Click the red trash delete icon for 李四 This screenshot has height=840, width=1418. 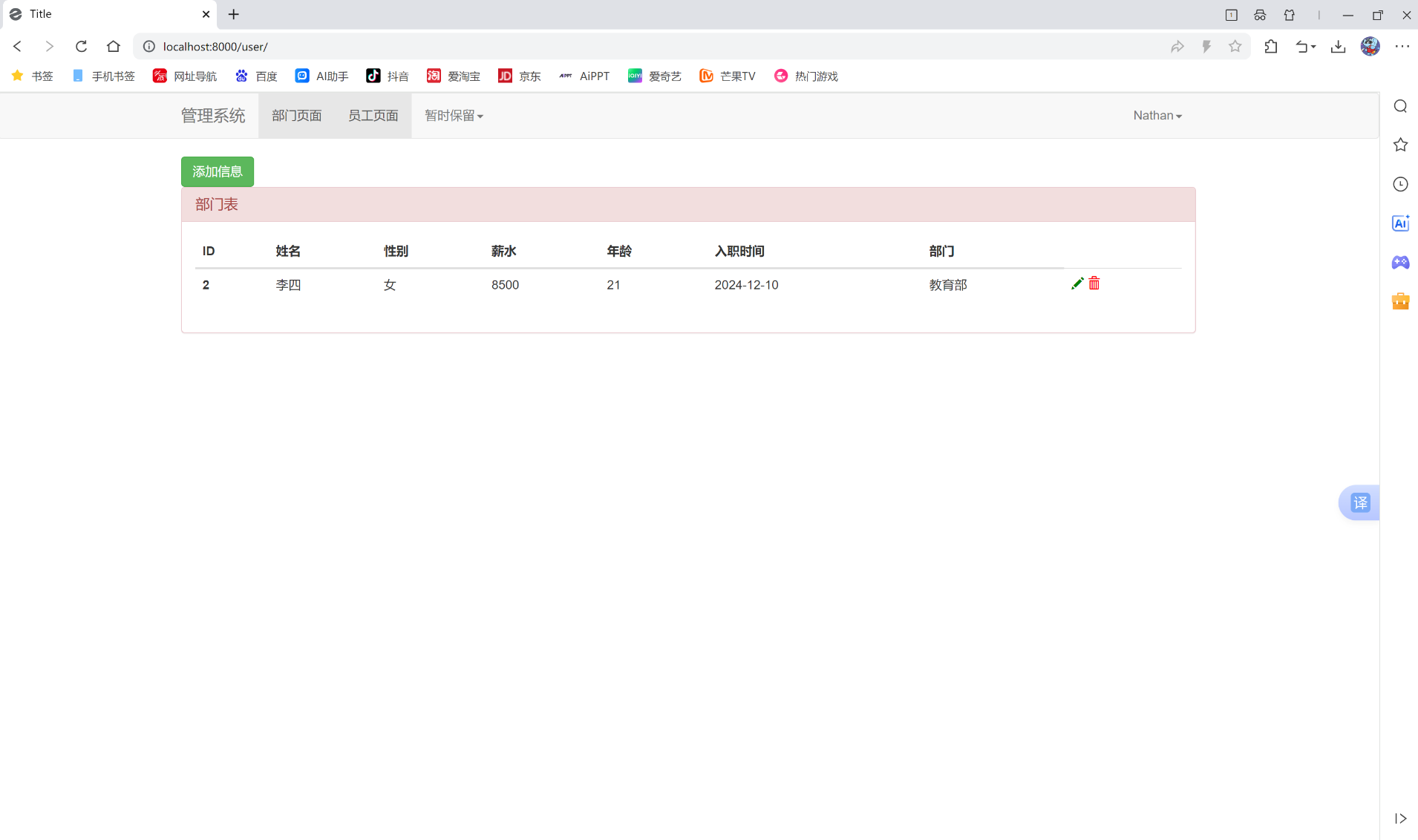(1094, 283)
